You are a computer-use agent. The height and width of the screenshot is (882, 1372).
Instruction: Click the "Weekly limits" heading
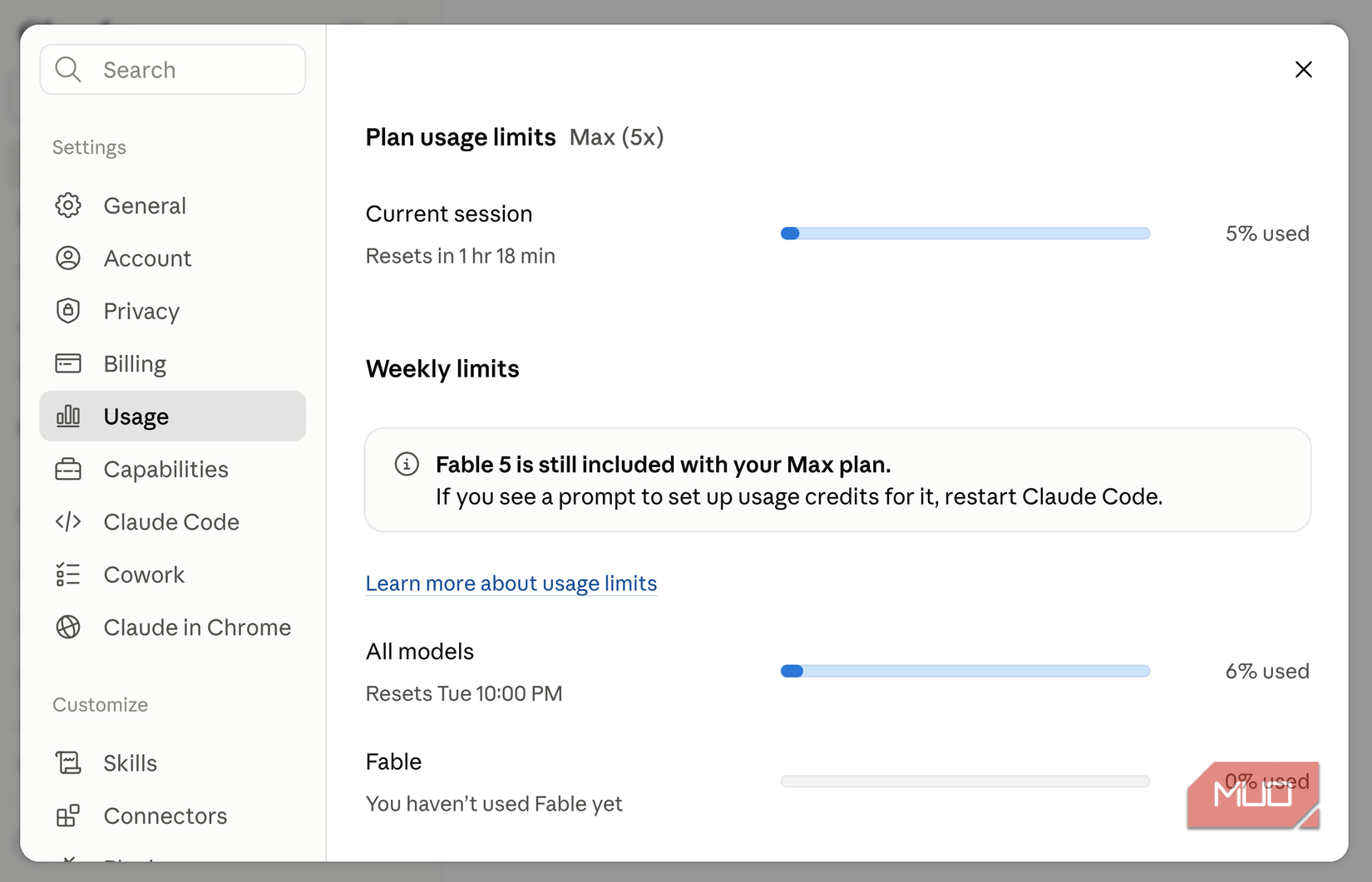(x=442, y=368)
